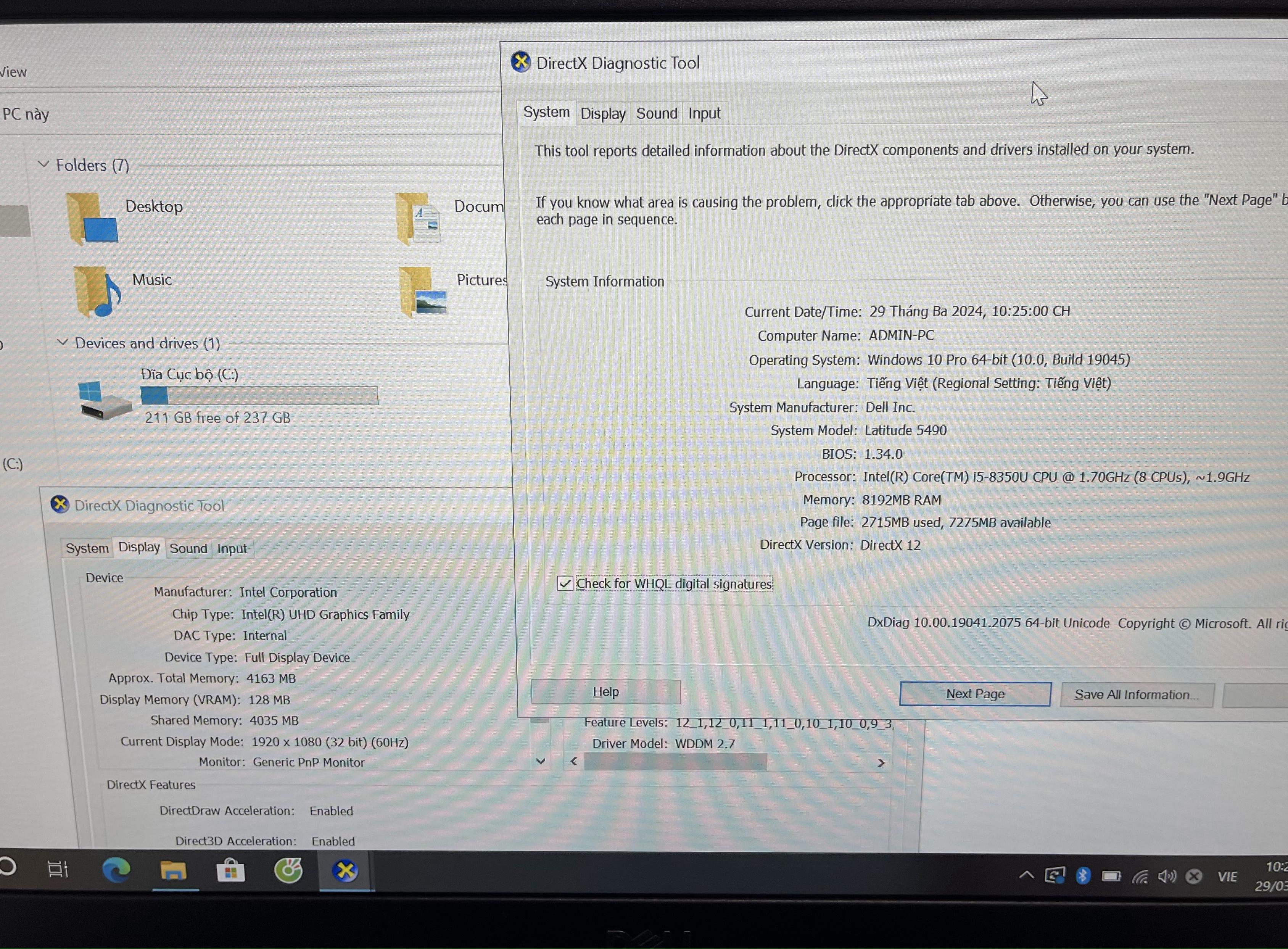Open the Wi-Fi network tray icon
The width and height of the screenshot is (1288, 949).
pos(1140,876)
